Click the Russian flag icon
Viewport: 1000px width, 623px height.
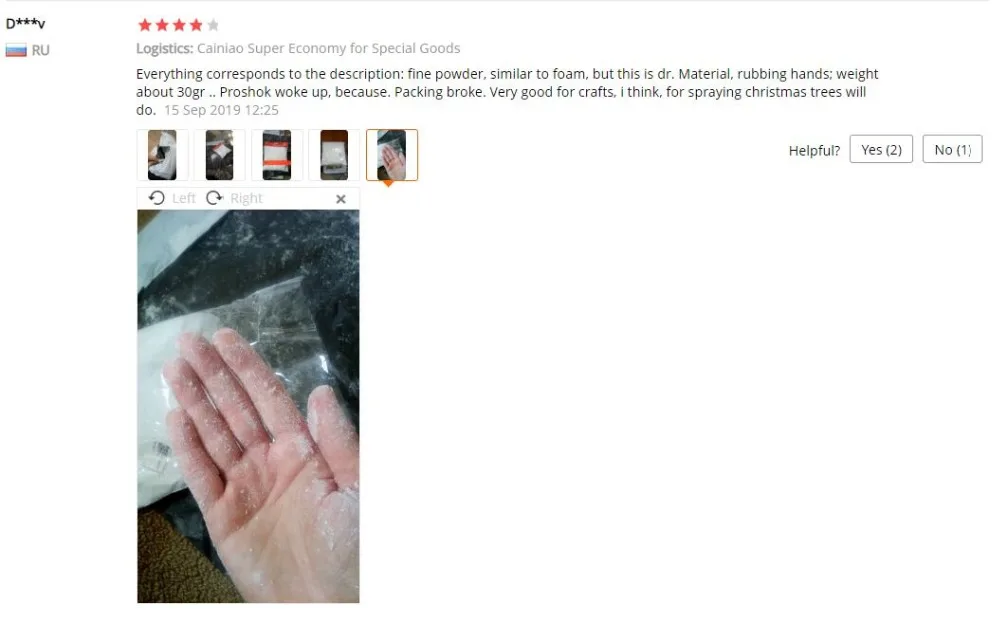point(16,50)
